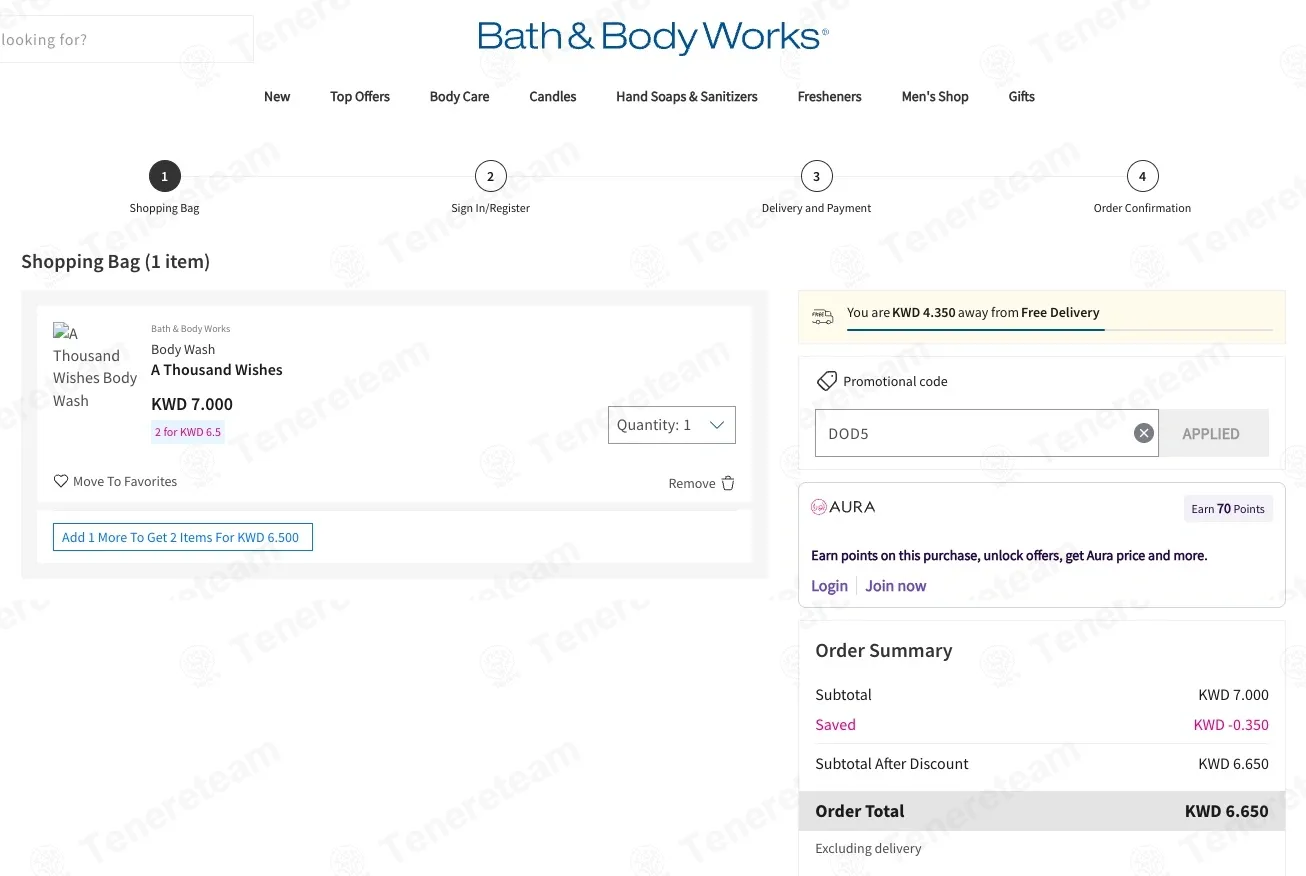Screen dimensions: 1306x876
Task: Click the promotional code tag icon
Action: tap(827, 381)
